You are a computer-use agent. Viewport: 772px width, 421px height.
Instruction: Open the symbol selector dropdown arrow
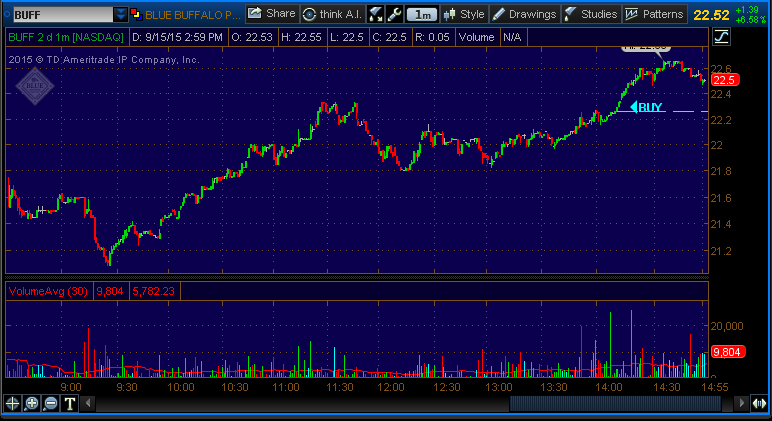(x=121, y=15)
